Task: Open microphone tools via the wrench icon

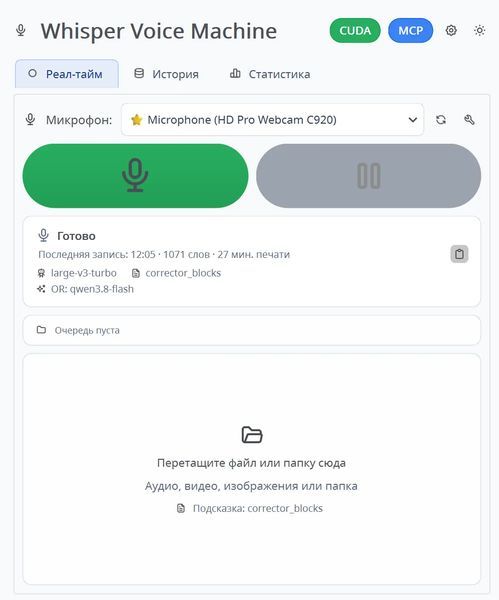Action: point(469,120)
